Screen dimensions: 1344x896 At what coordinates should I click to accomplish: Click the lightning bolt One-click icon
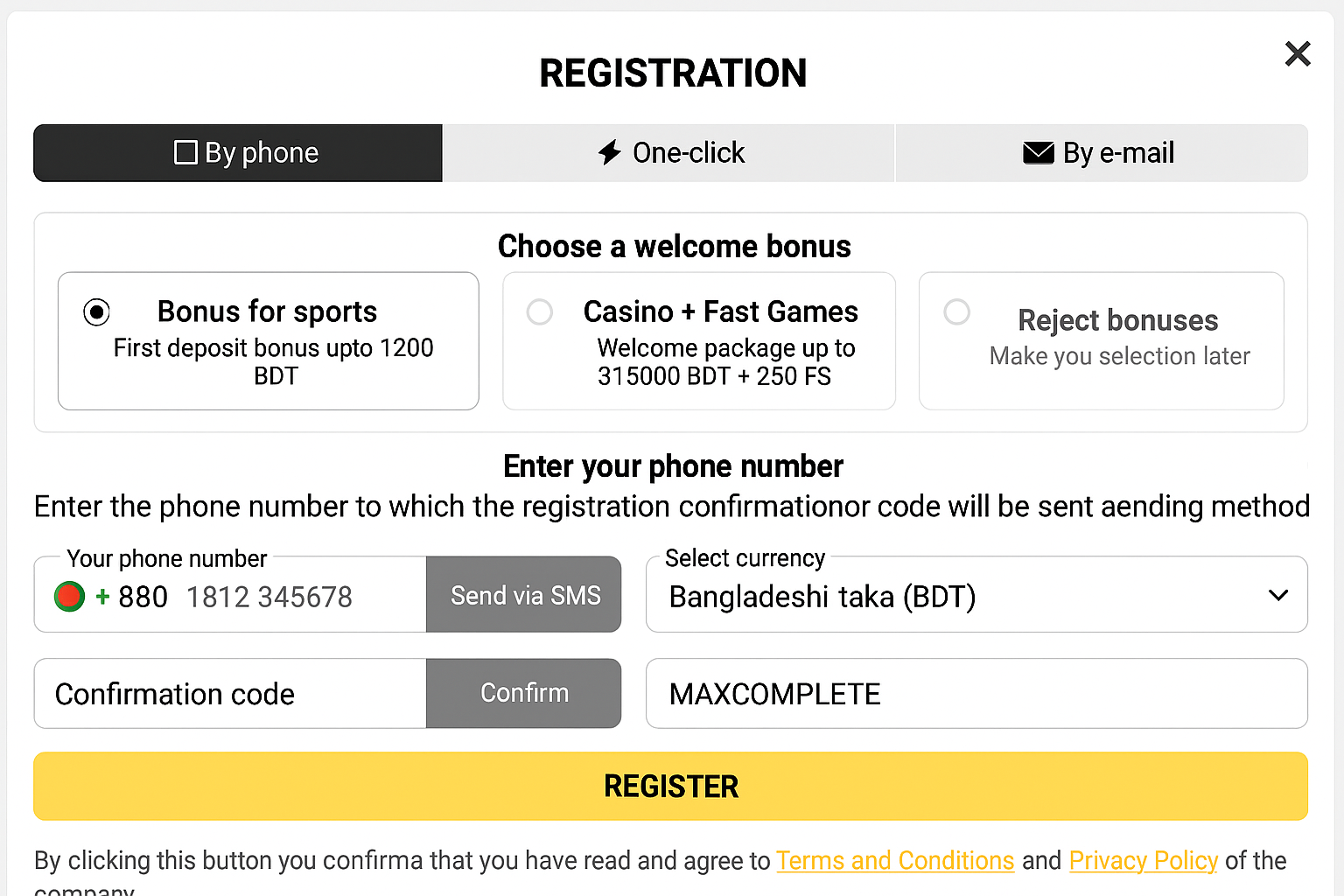(610, 153)
